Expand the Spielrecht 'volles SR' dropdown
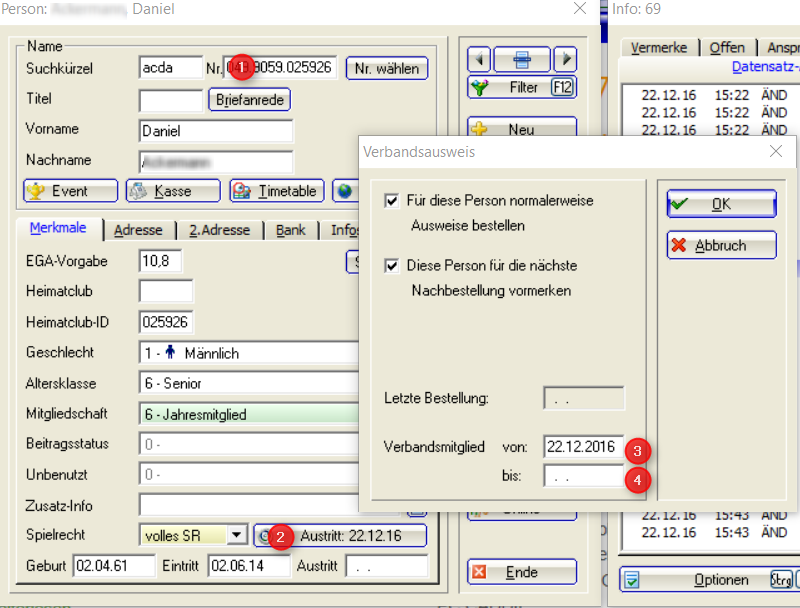 coord(237,535)
